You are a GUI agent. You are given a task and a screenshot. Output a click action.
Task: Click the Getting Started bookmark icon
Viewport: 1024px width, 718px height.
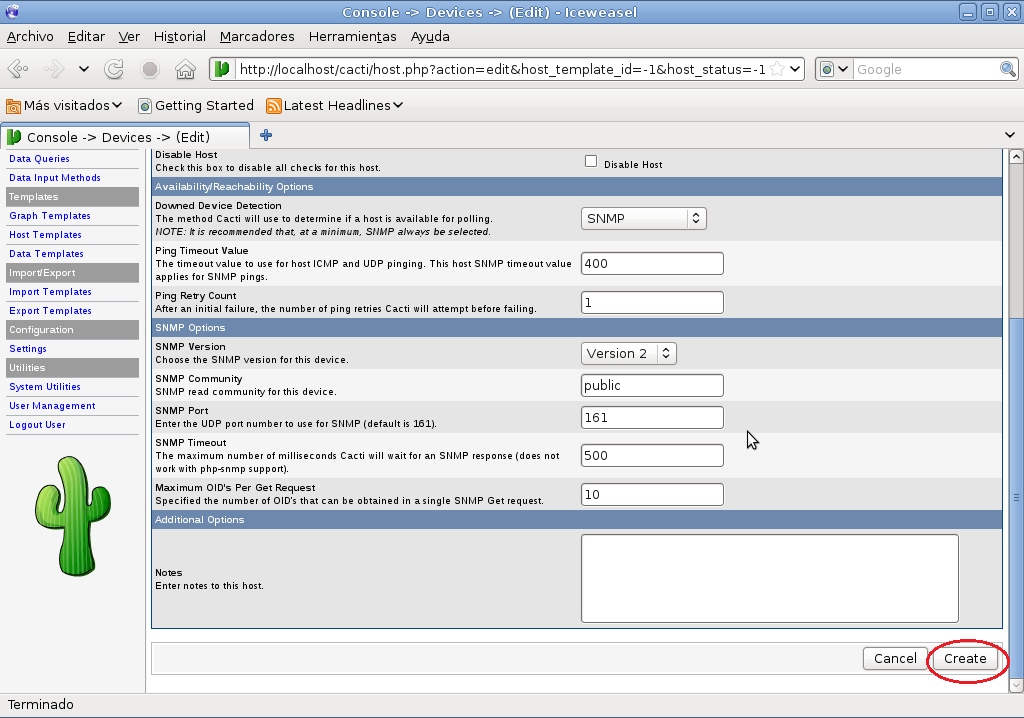(x=146, y=105)
